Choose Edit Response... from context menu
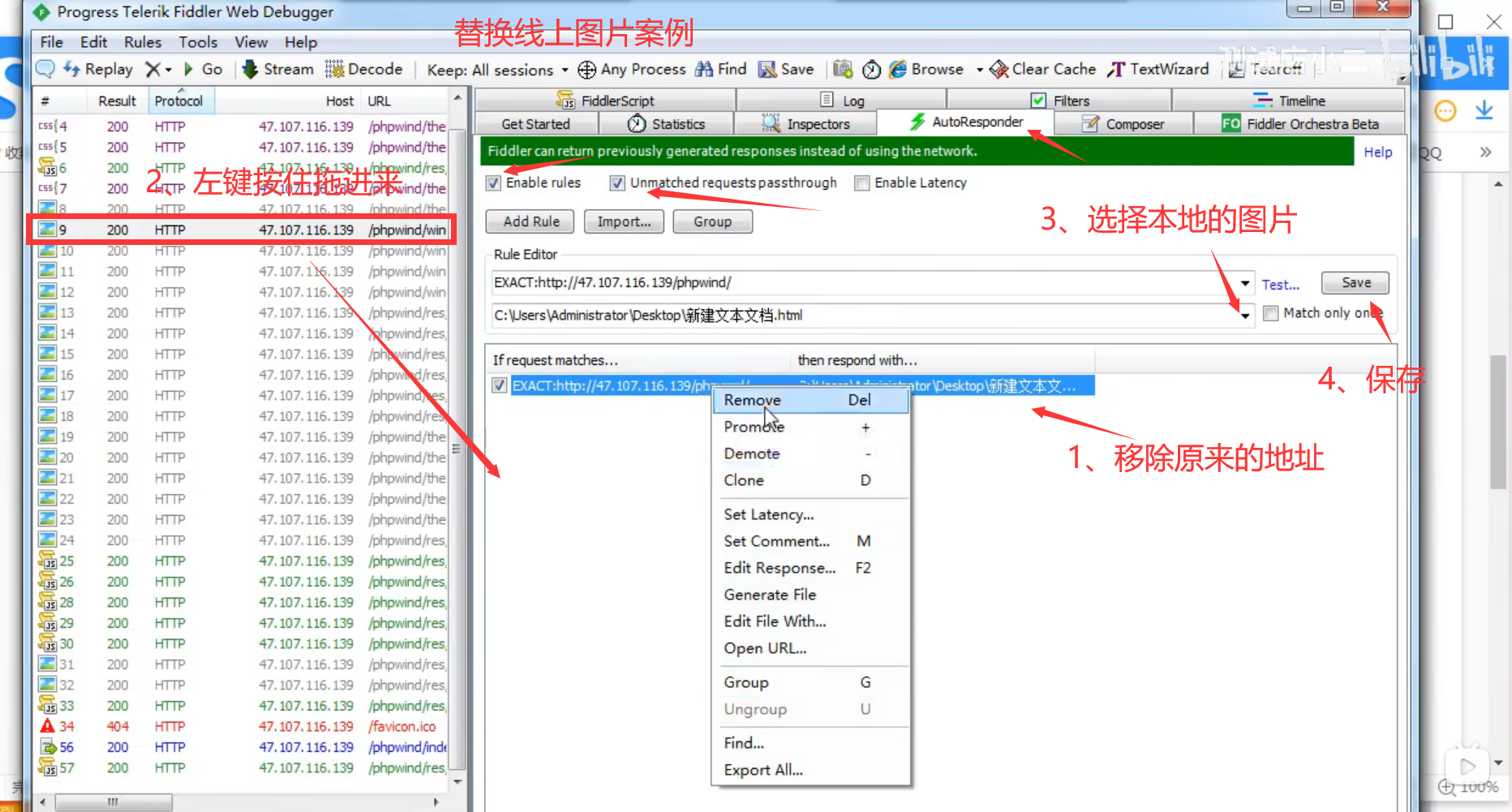Screen dimensions: 1512x812 (x=810, y=568)
